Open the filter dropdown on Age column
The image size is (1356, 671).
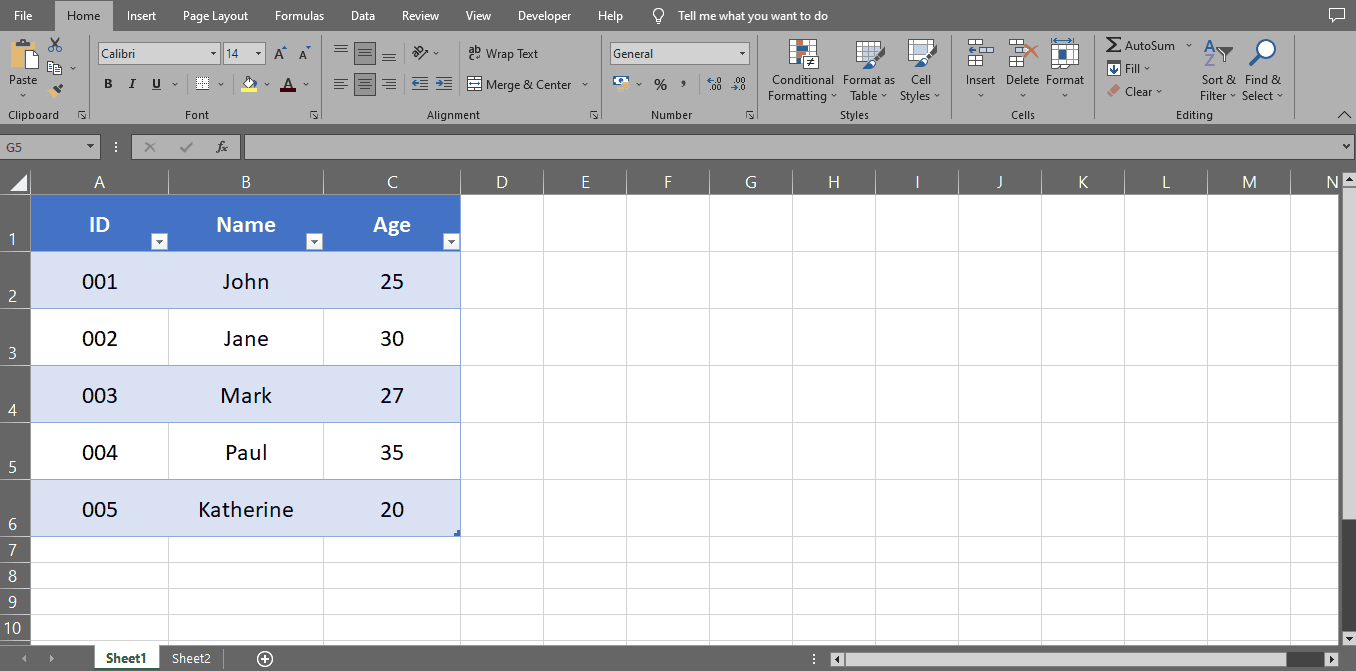451,241
